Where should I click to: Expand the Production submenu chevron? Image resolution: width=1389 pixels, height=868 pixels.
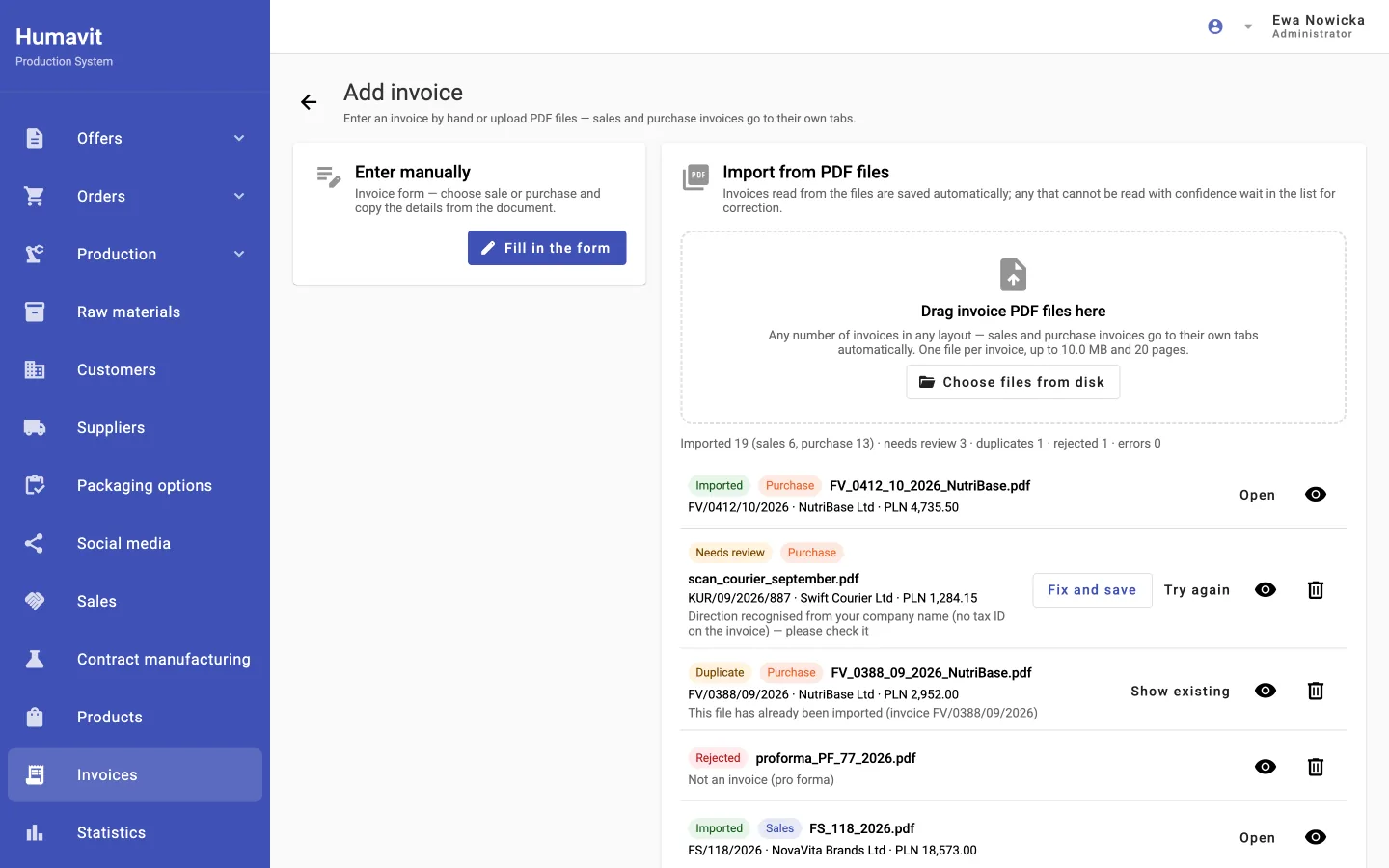(x=239, y=254)
